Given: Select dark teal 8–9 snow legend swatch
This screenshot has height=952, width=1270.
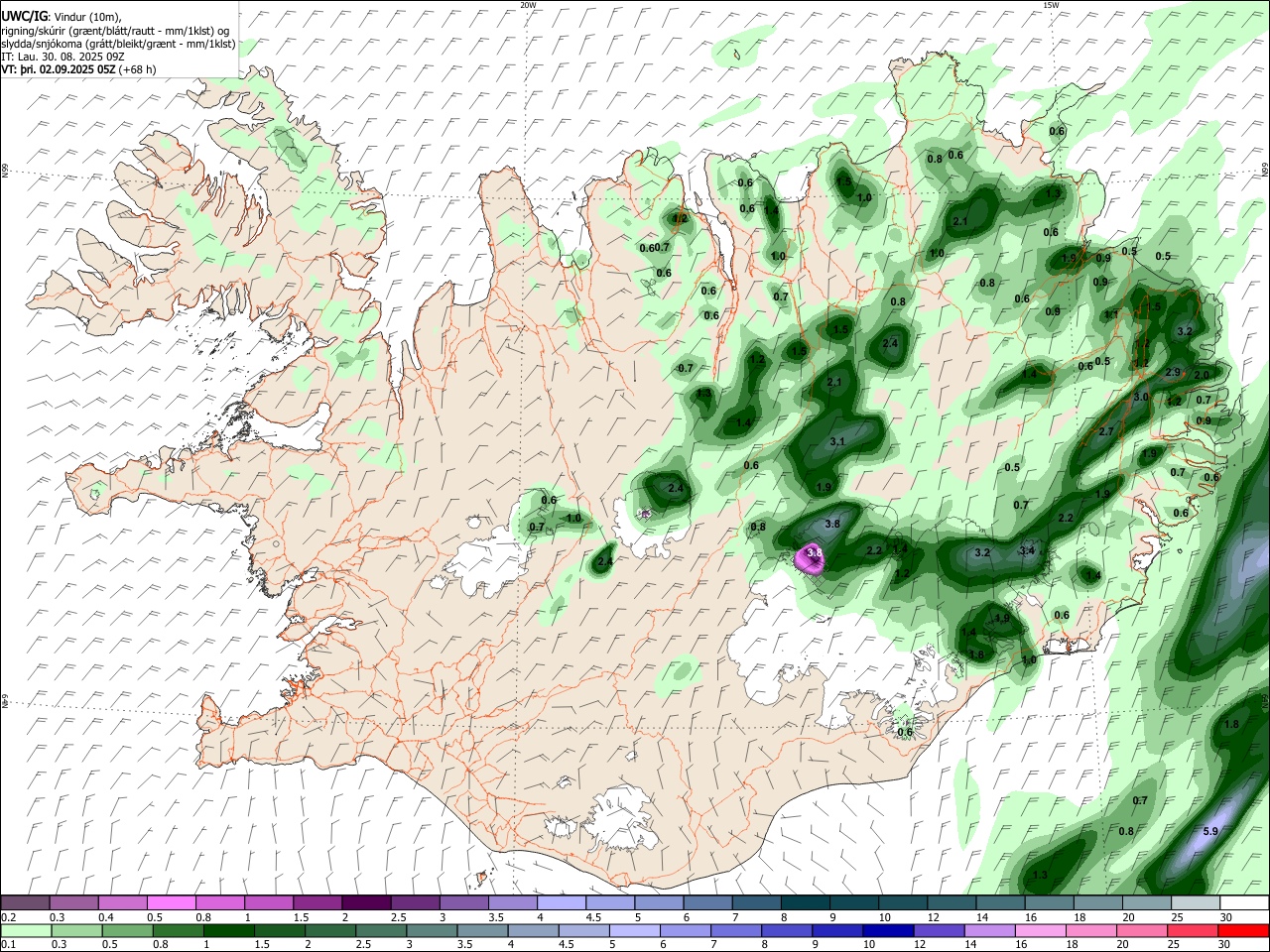Looking at the screenshot, I should pos(805,903).
